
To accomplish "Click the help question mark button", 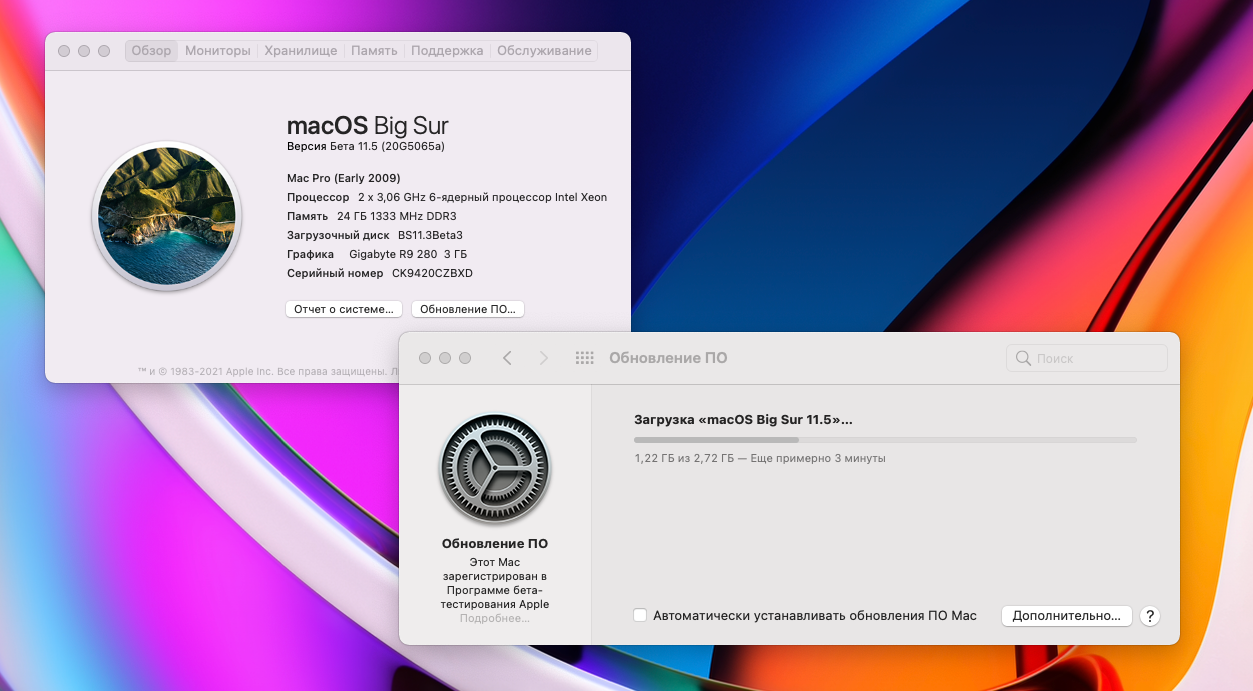I will (1150, 616).
